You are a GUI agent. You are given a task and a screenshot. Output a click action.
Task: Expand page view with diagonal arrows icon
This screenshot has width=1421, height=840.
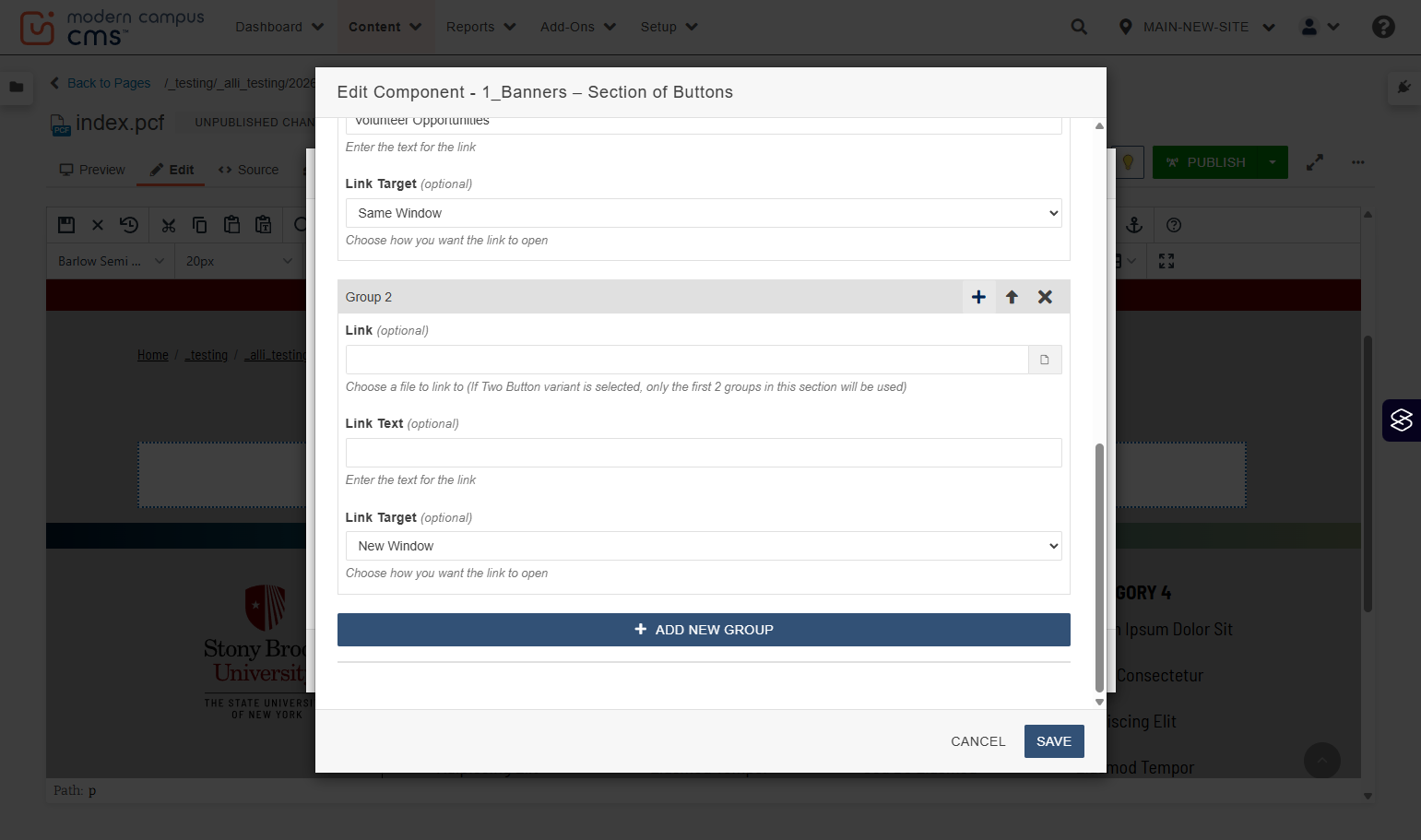1315,162
